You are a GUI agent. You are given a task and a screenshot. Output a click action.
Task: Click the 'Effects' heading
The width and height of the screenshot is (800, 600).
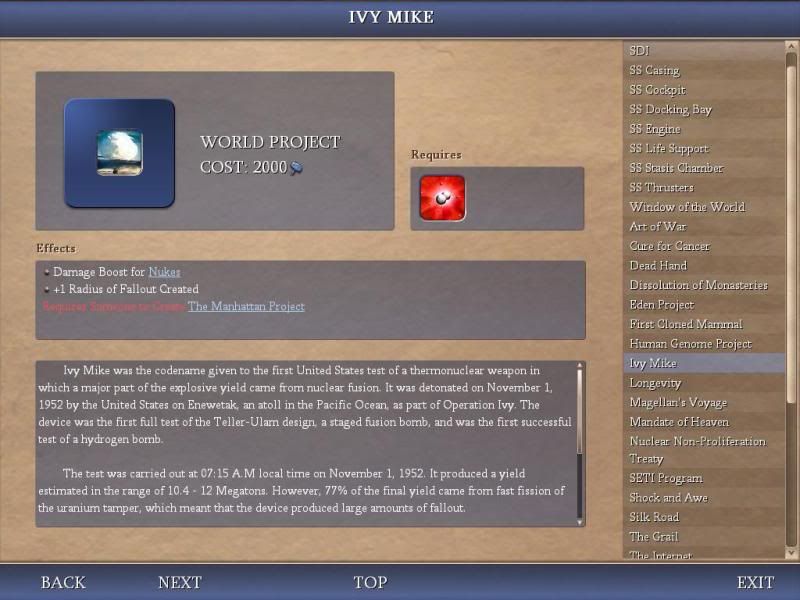click(56, 248)
